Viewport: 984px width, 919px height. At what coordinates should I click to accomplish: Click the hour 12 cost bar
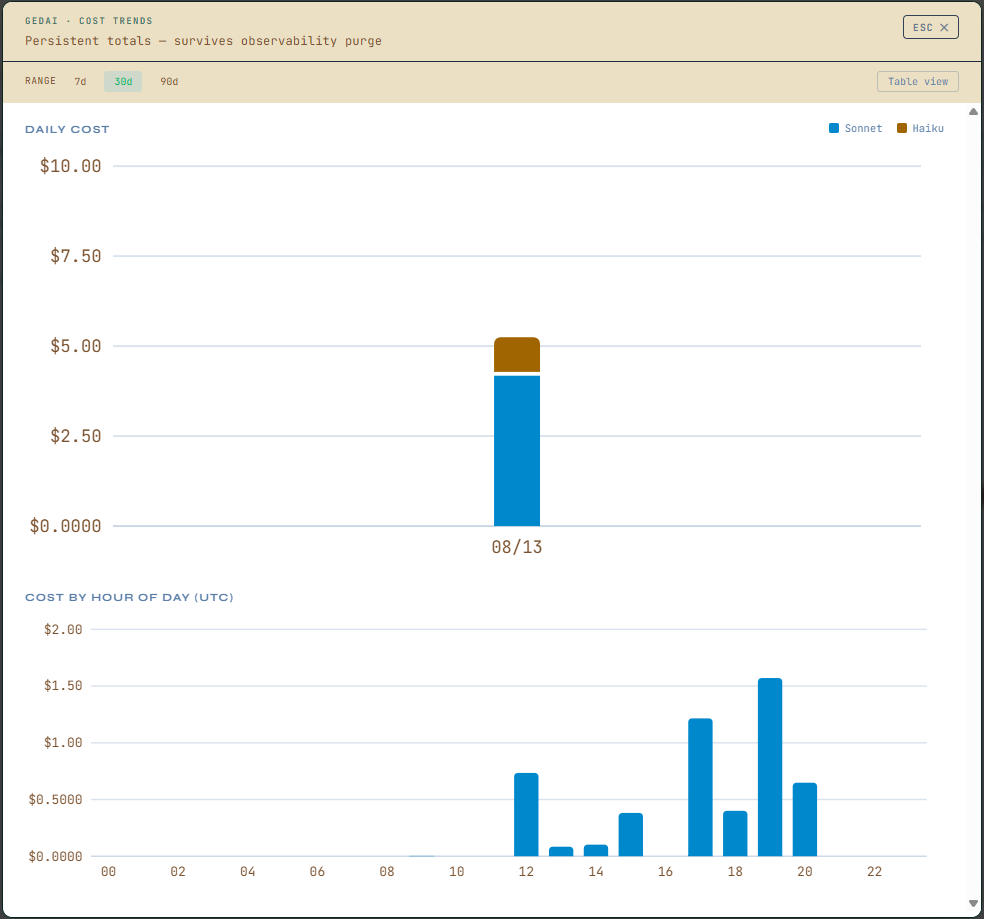[526, 815]
